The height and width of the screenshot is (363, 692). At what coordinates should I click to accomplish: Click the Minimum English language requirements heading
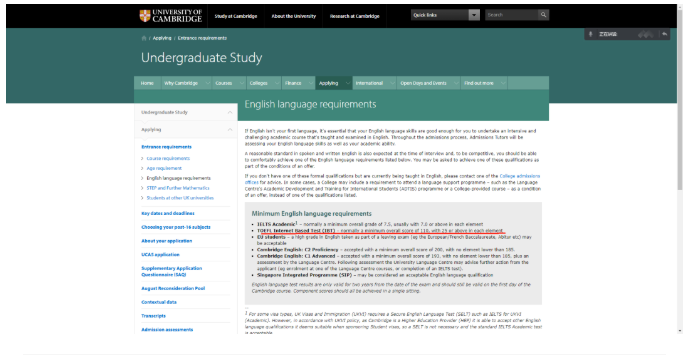pos(312,213)
